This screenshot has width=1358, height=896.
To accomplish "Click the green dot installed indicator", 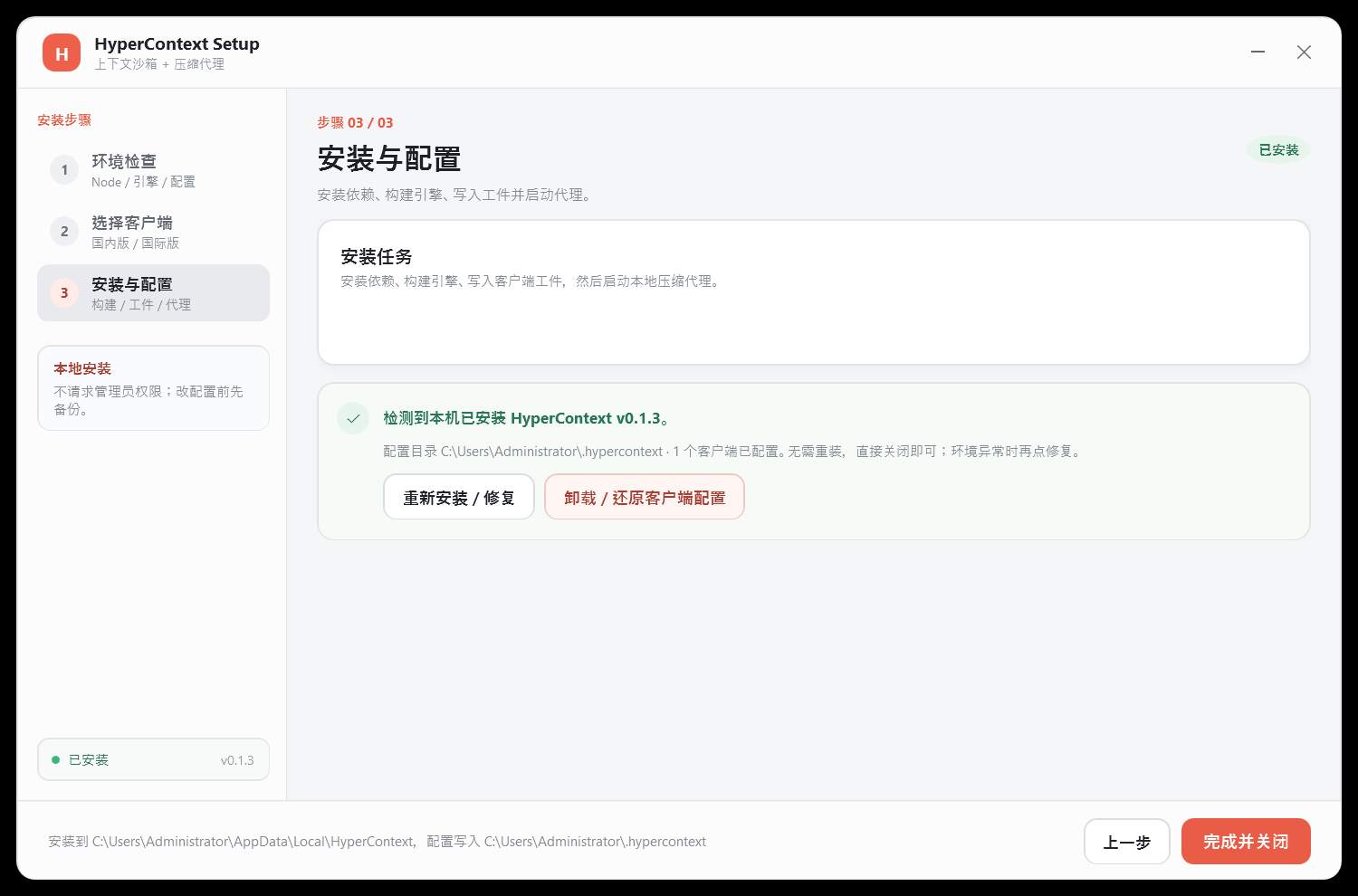I will click(56, 760).
